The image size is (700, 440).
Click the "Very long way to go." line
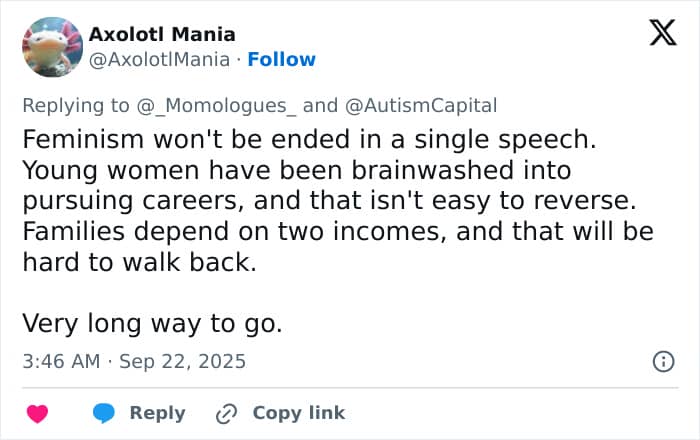[x=153, y=323]
